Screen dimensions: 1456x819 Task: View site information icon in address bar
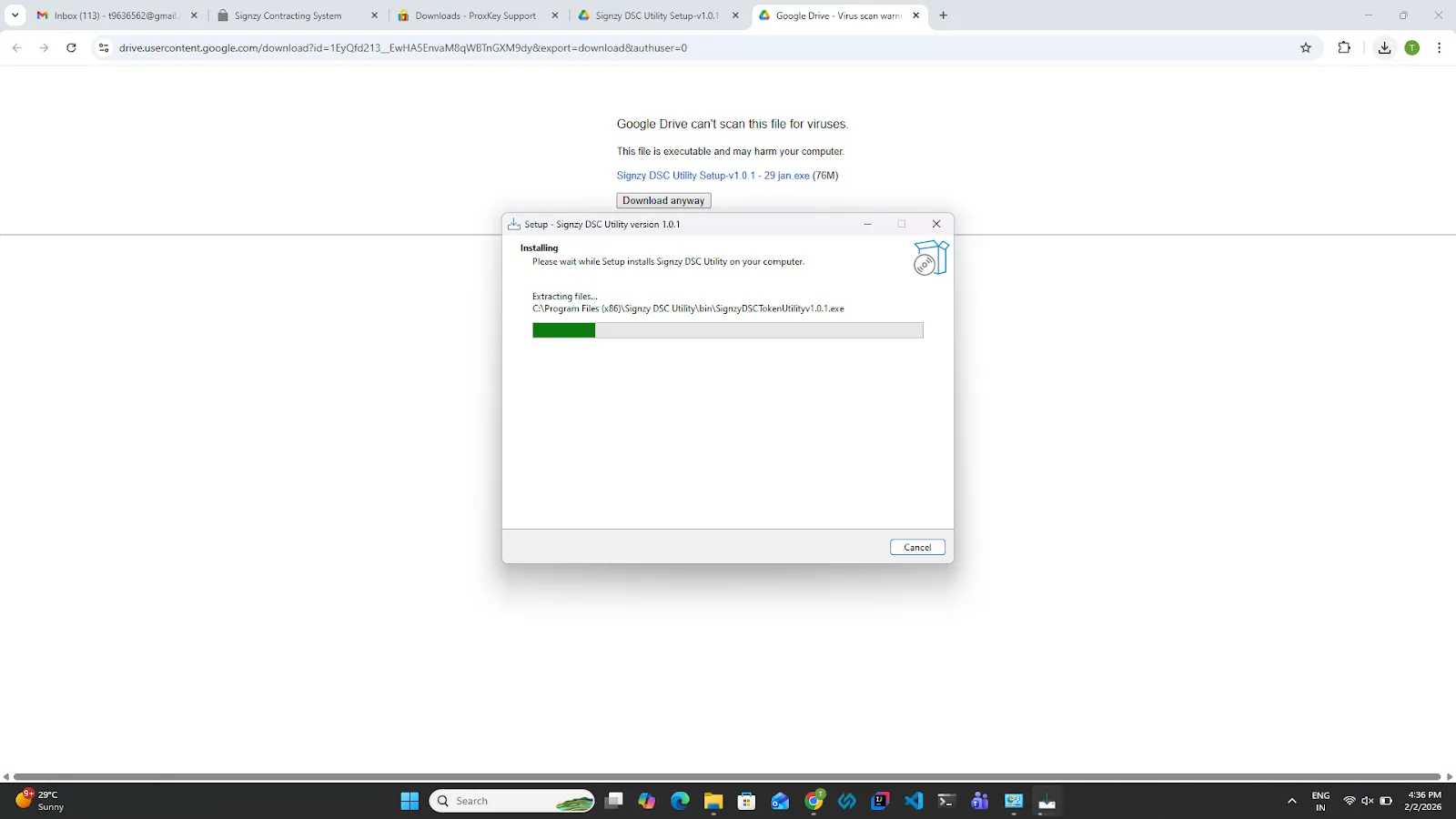click(104, 47)
